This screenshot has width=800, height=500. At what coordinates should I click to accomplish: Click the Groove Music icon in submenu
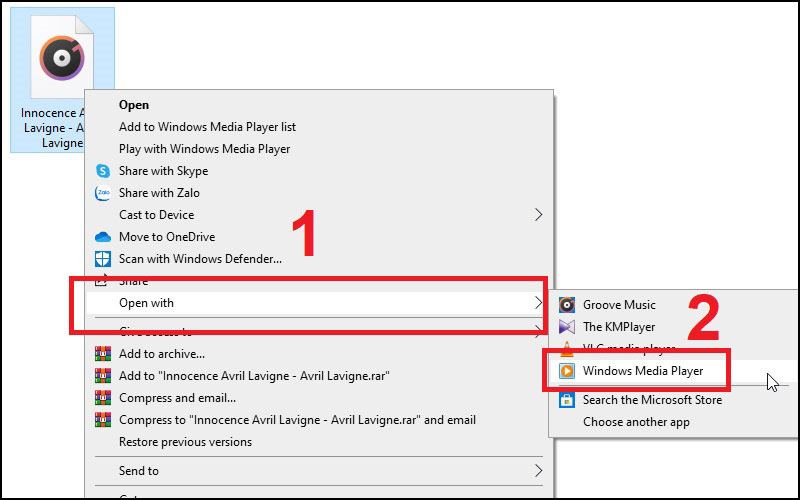click(566, 305)
